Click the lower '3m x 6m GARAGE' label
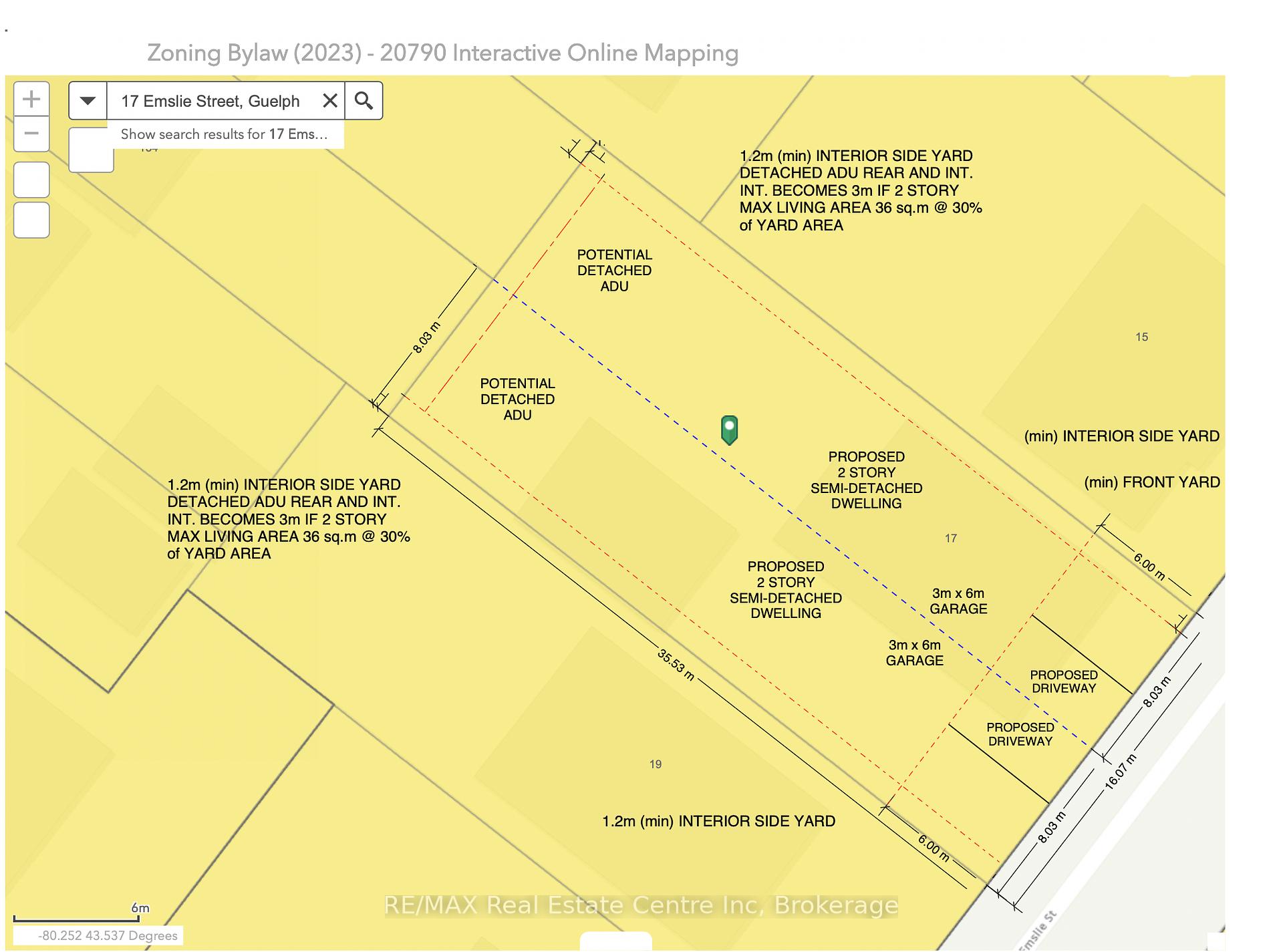The image size is (1283, 952). tap(914, 653)
